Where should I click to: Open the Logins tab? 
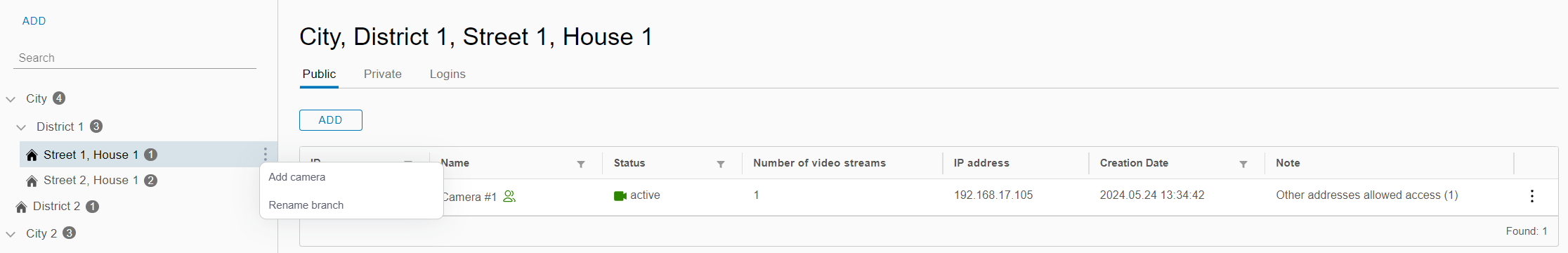click(447, 74)
